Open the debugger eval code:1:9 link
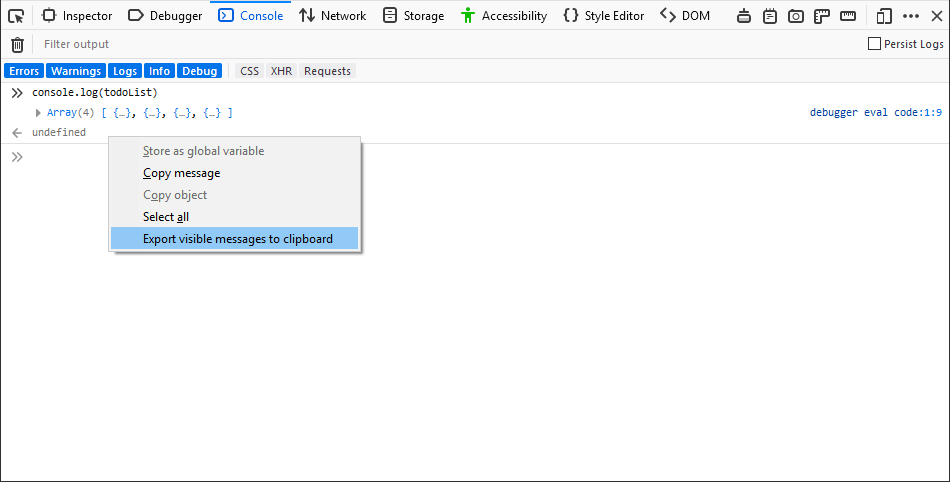 click(875, 113)
